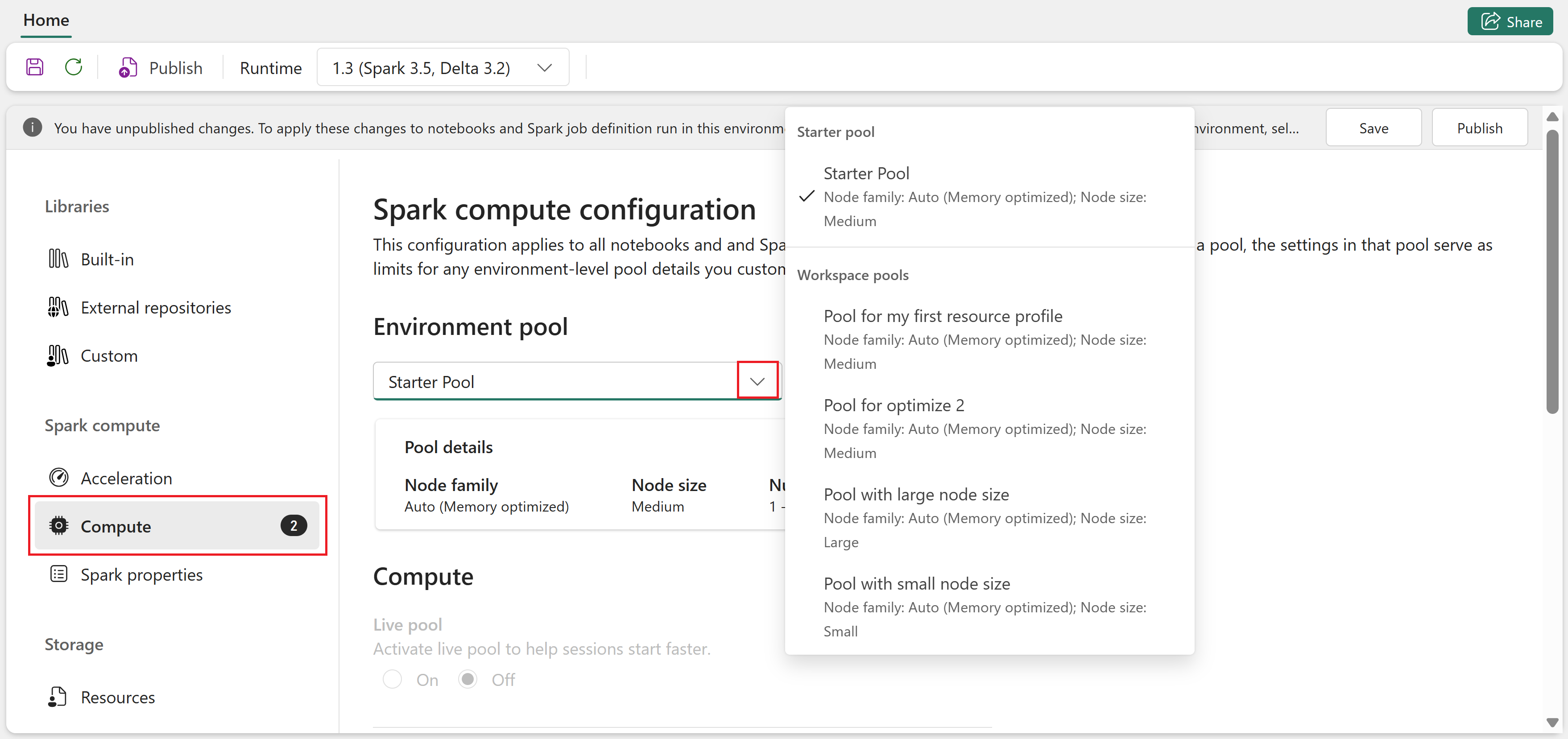Image resolution: width=1568 pixels, height=739 pixels.
Task: Click the Built-in library icon
Action: click(58, 259)
